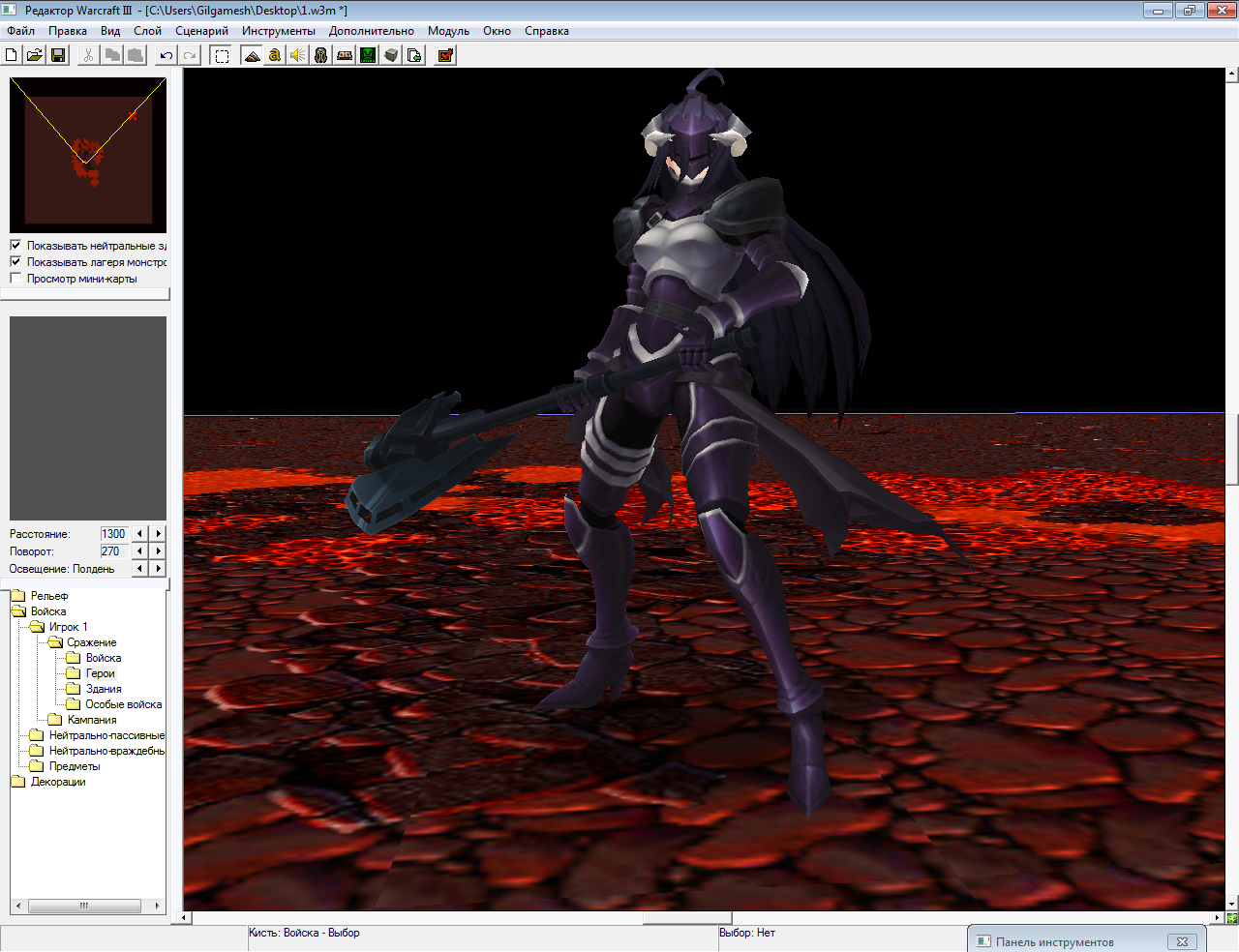1239x952 pixels.
Task: Open a map file via the folder icon
Action: tap(35, 55)
